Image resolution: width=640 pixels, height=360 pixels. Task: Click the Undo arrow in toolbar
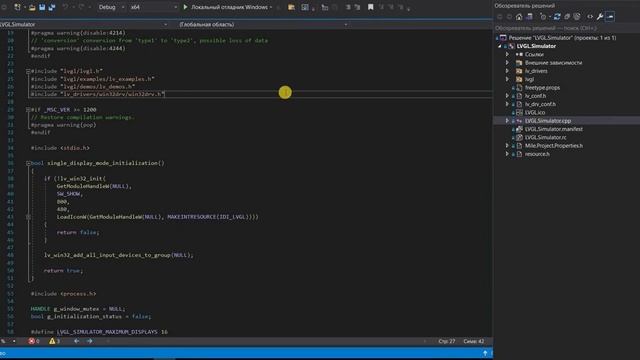tap(65, 7)
